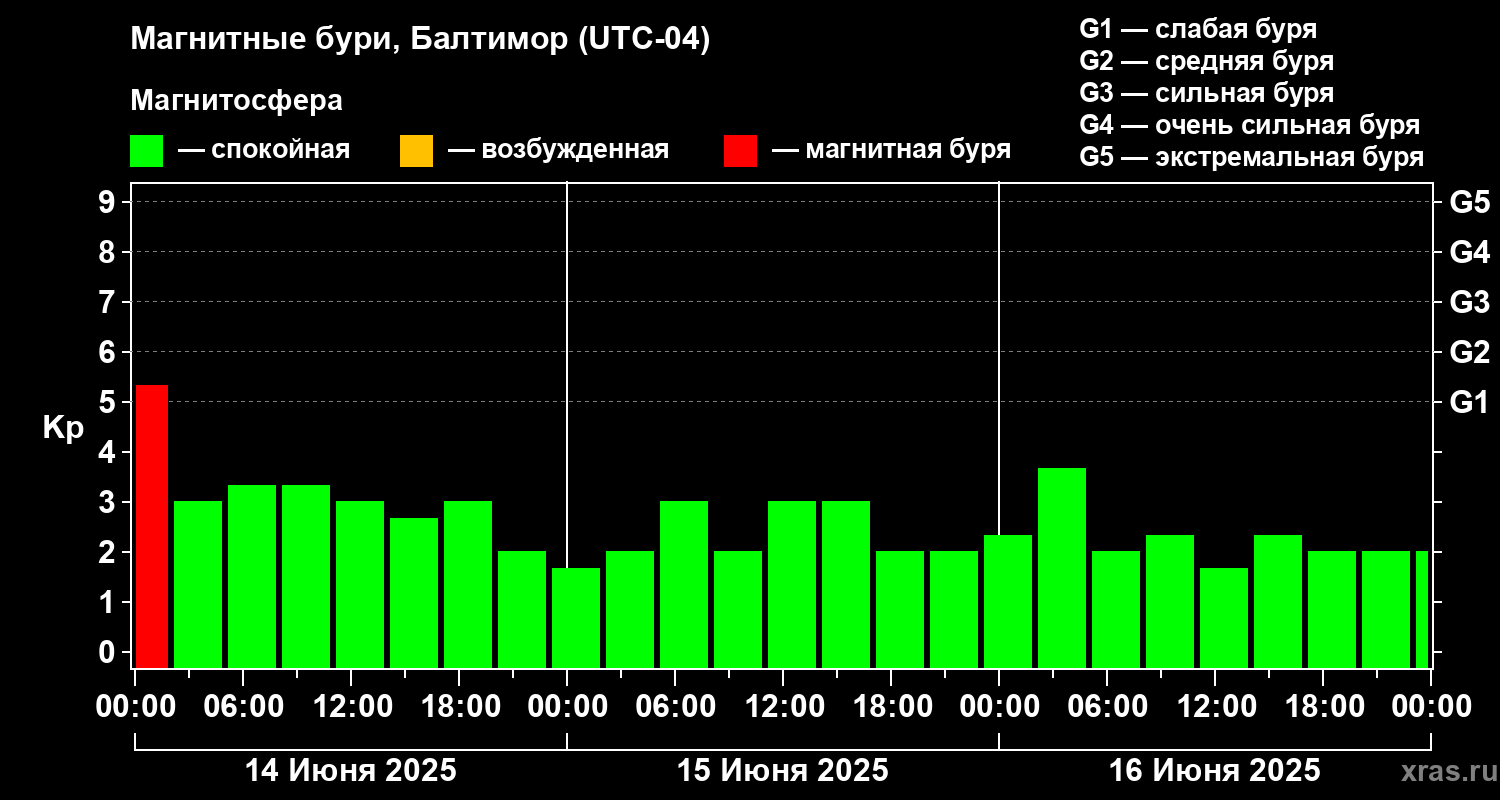Viewport: 1500px width, 800px height.
Task: Click the 'G4 — очень сильная буря' line
Action: pos(1250,125)
